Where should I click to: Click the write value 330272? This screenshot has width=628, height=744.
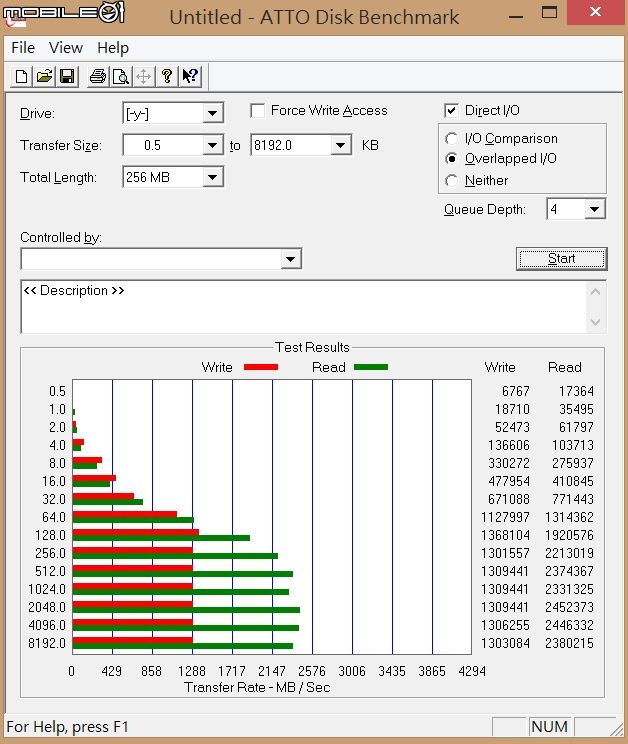(508, 463)
